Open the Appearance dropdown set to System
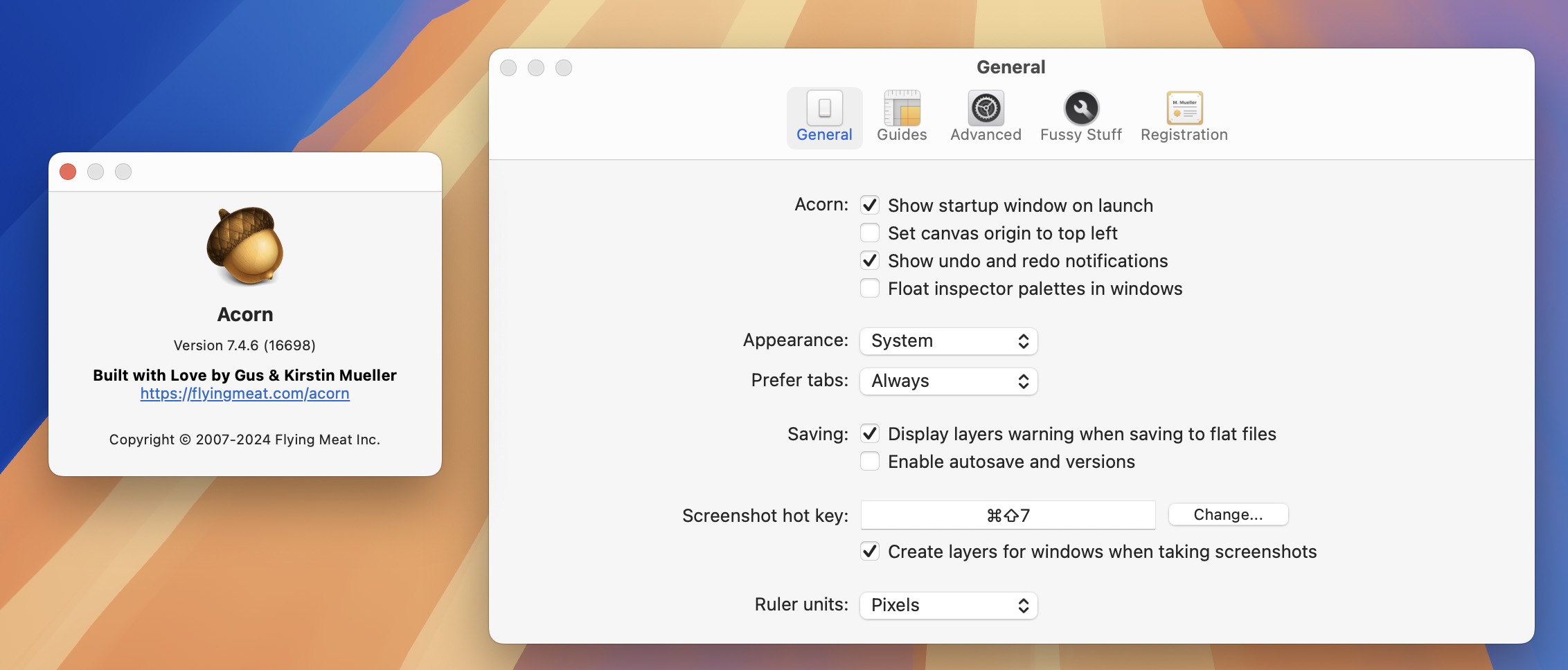Screen dimensions: 1568x670 coord(949,341)
